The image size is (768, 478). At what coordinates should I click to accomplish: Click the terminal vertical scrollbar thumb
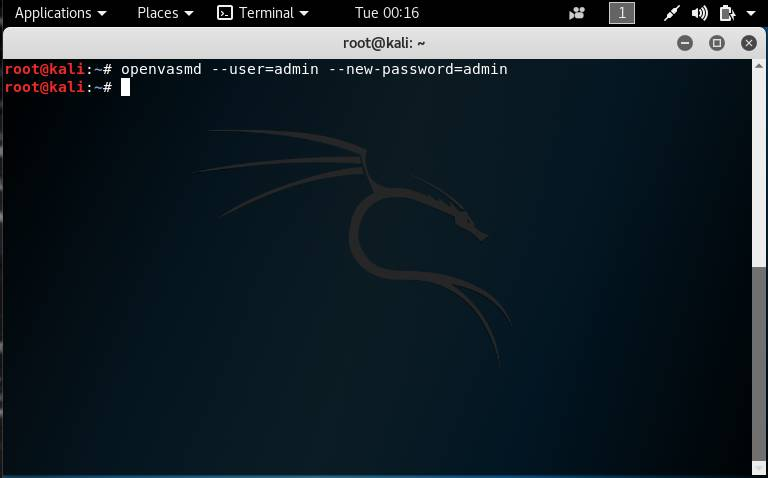pos(759,363)
